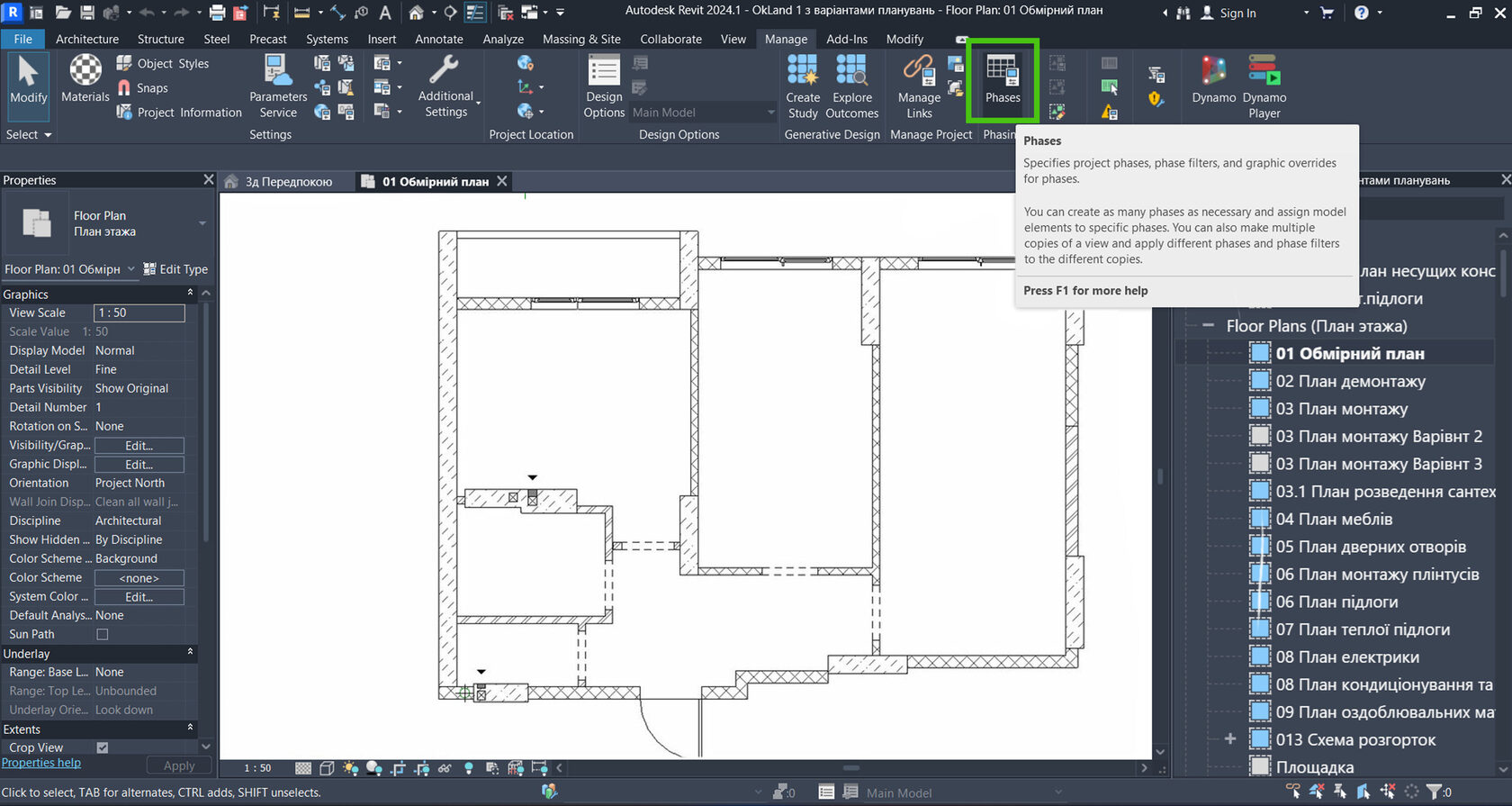The image size is (1512, 806).
Task: Open the Annotate ribbon tab
Action: coord(438,39)
